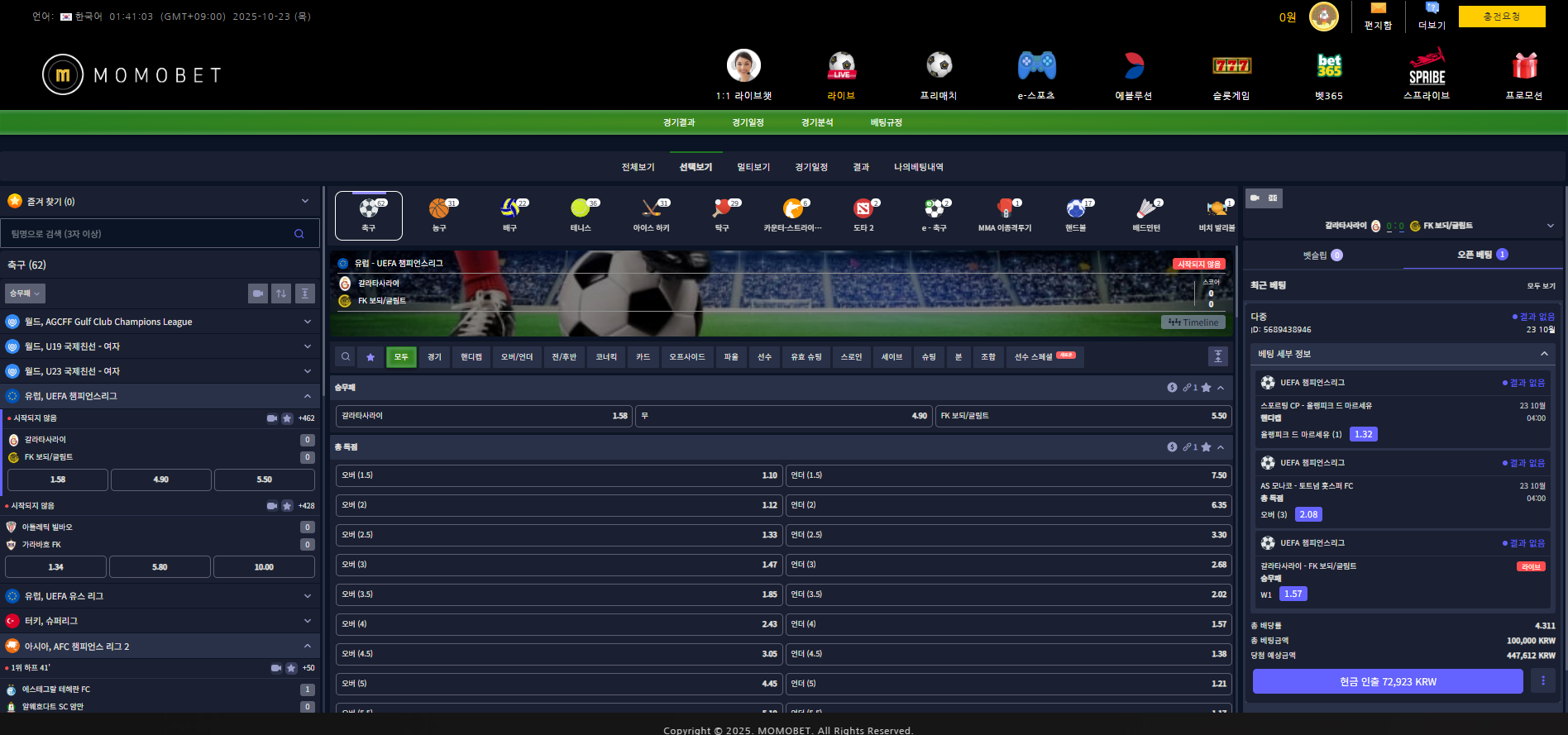Toggle favorite star in market filter bar
1568x735 pixels.
point(370,356)
